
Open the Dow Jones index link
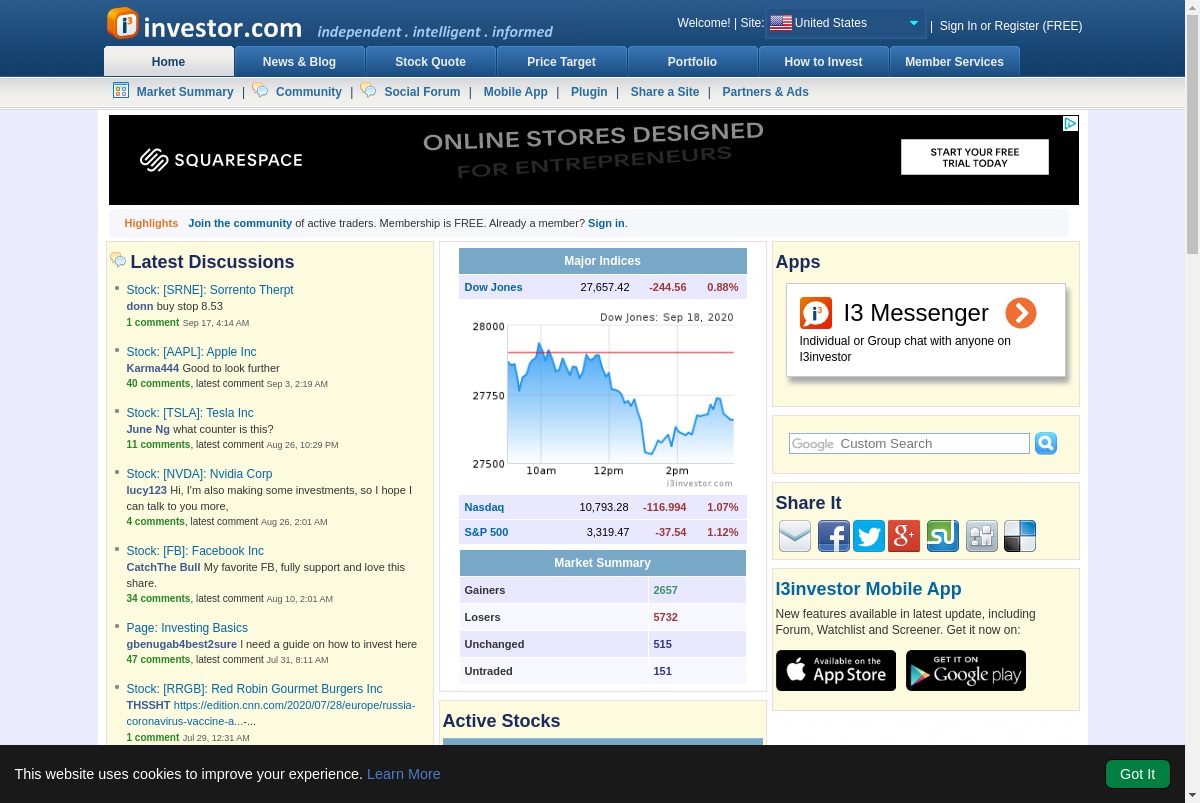click(x=493, y=287)
